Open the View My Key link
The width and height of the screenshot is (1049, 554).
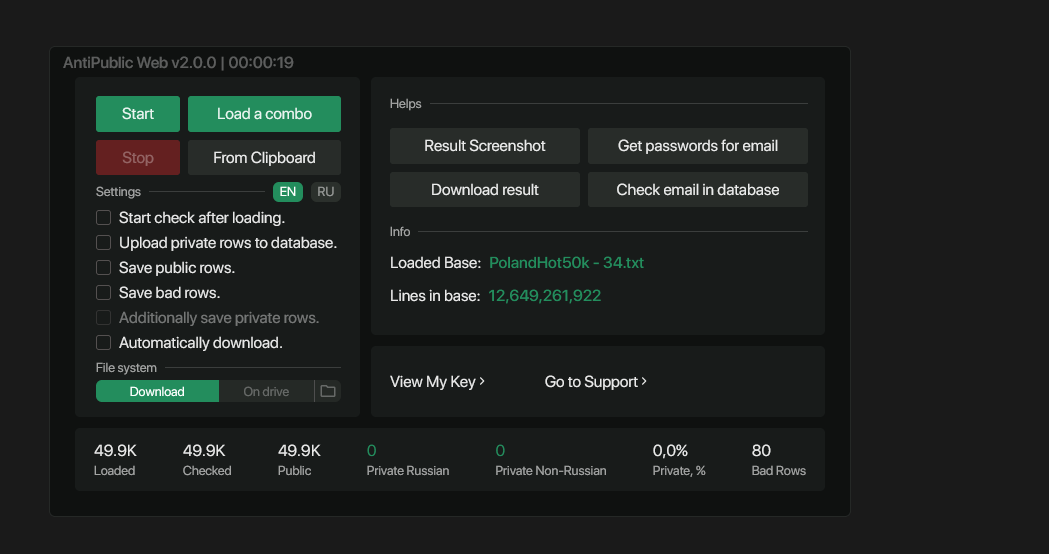point(438,381)
